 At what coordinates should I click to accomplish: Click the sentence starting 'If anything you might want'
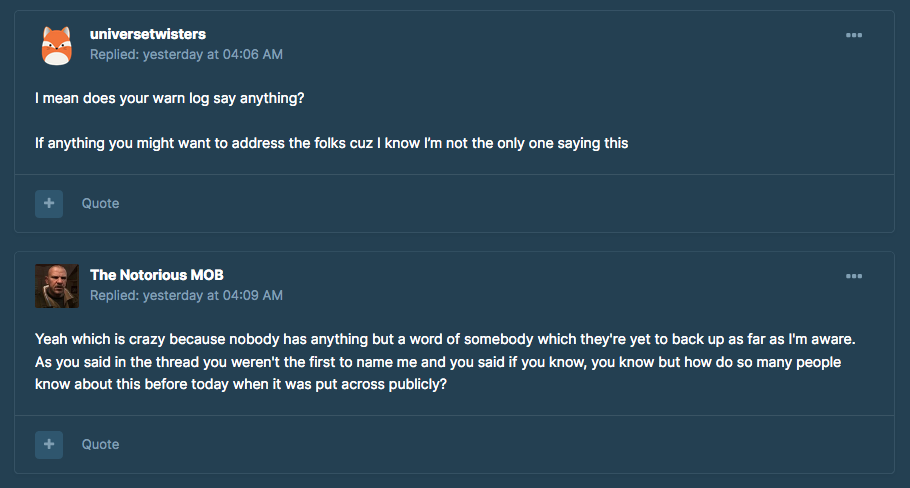pos(331,143)
